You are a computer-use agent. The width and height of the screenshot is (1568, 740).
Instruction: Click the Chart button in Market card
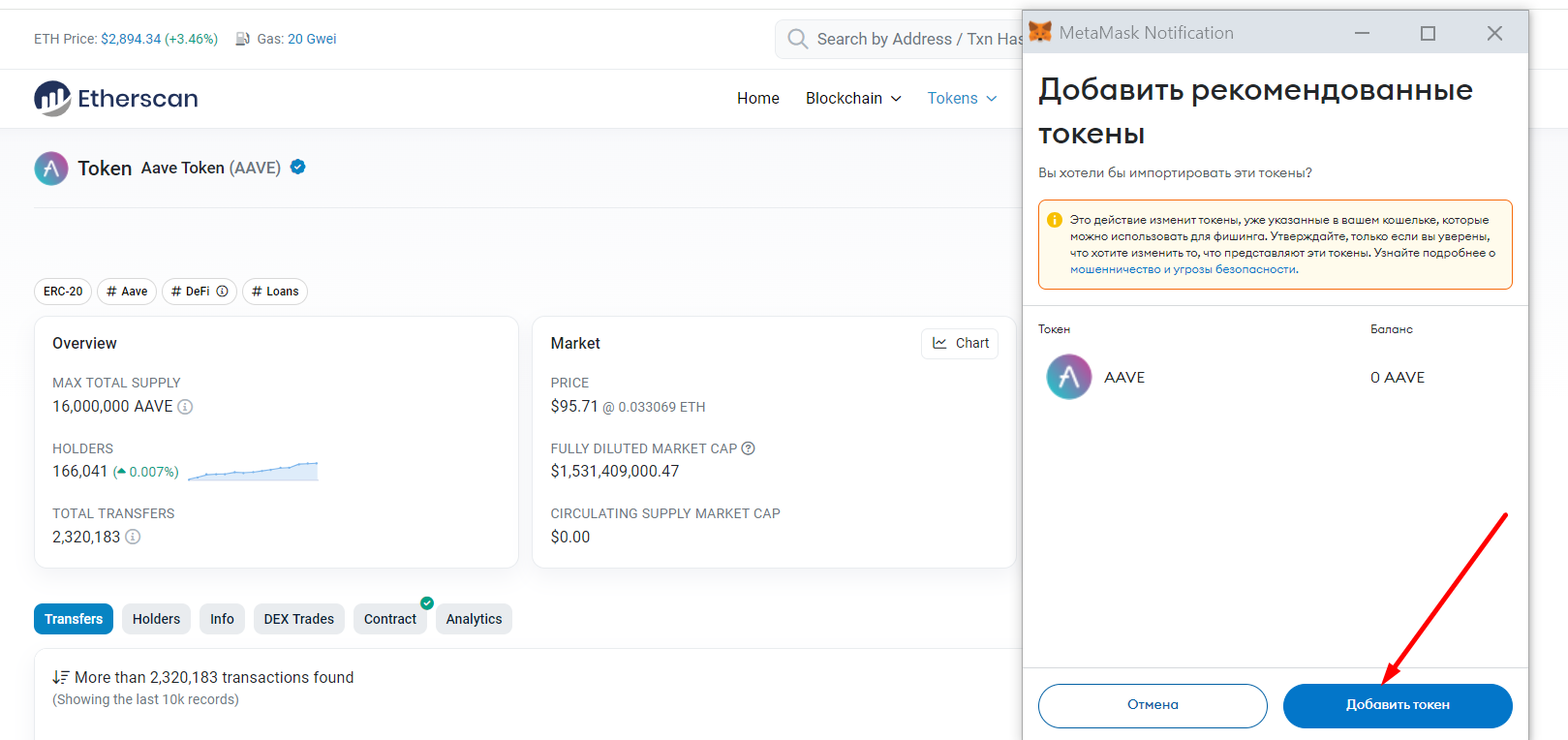(x=960, y=343)
